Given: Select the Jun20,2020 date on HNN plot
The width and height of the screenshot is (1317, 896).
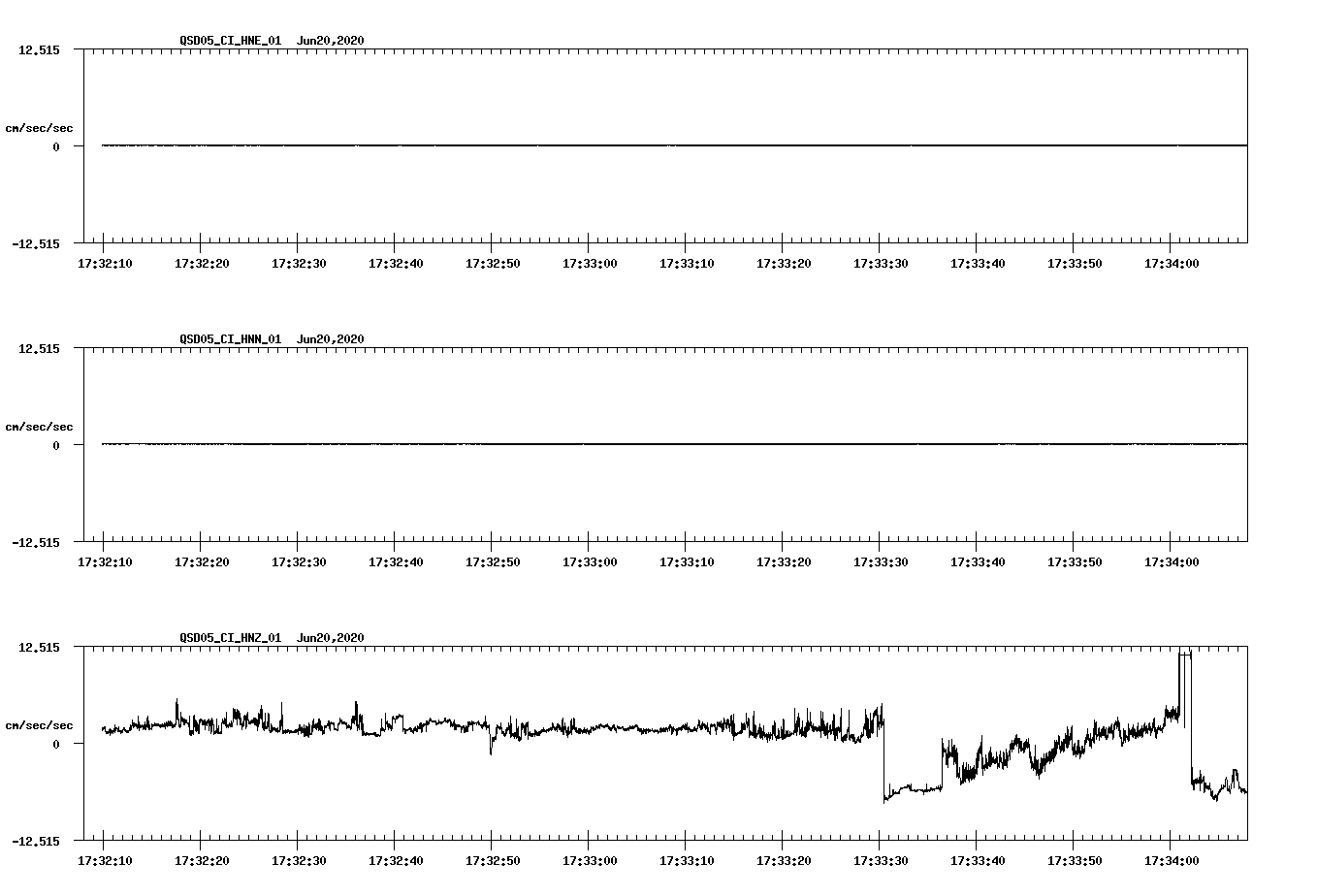Looking at the screenshot, I should pyautogui.click(x=331, y=338).
